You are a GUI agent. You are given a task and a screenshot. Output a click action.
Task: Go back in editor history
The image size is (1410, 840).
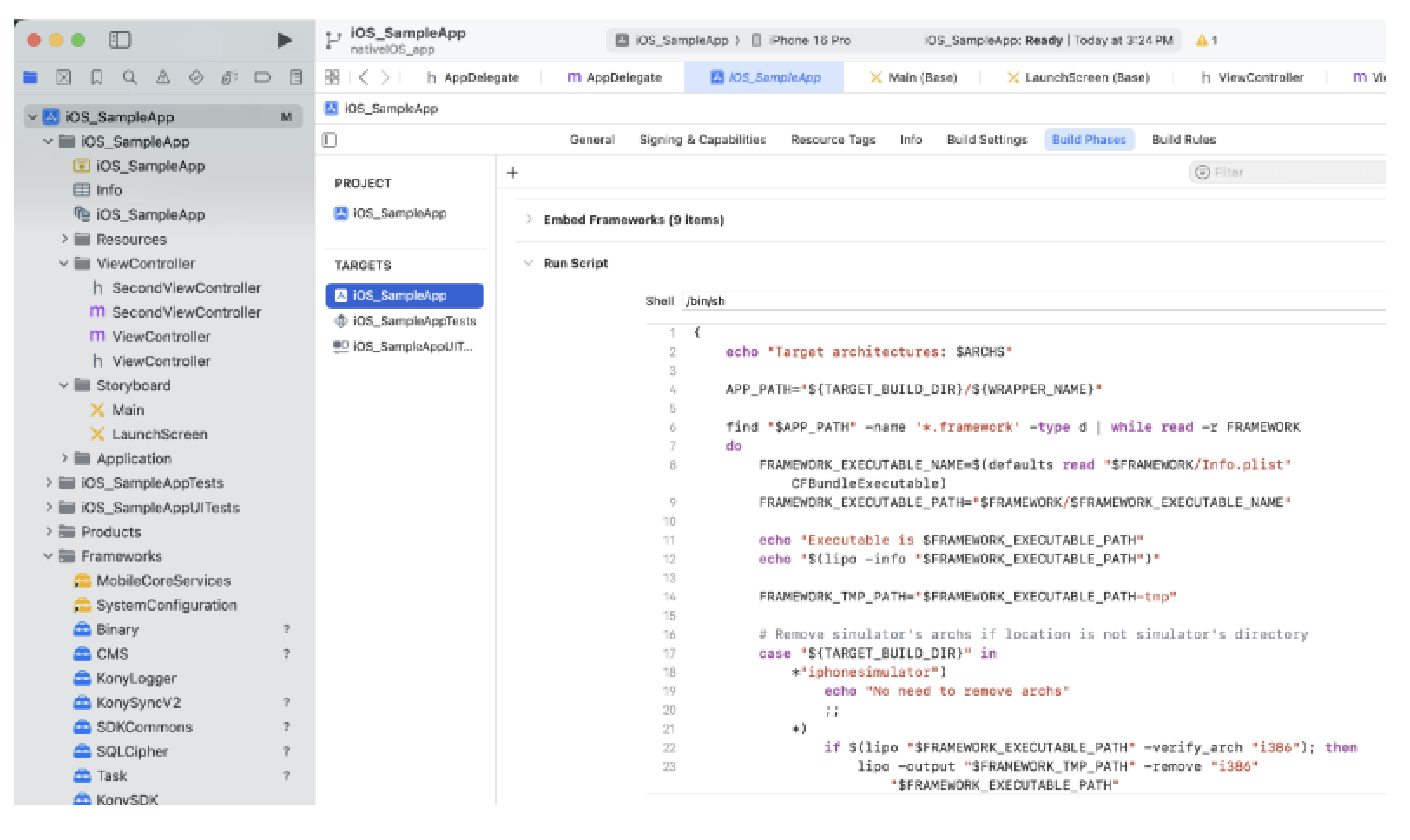(x=364, y=77)
